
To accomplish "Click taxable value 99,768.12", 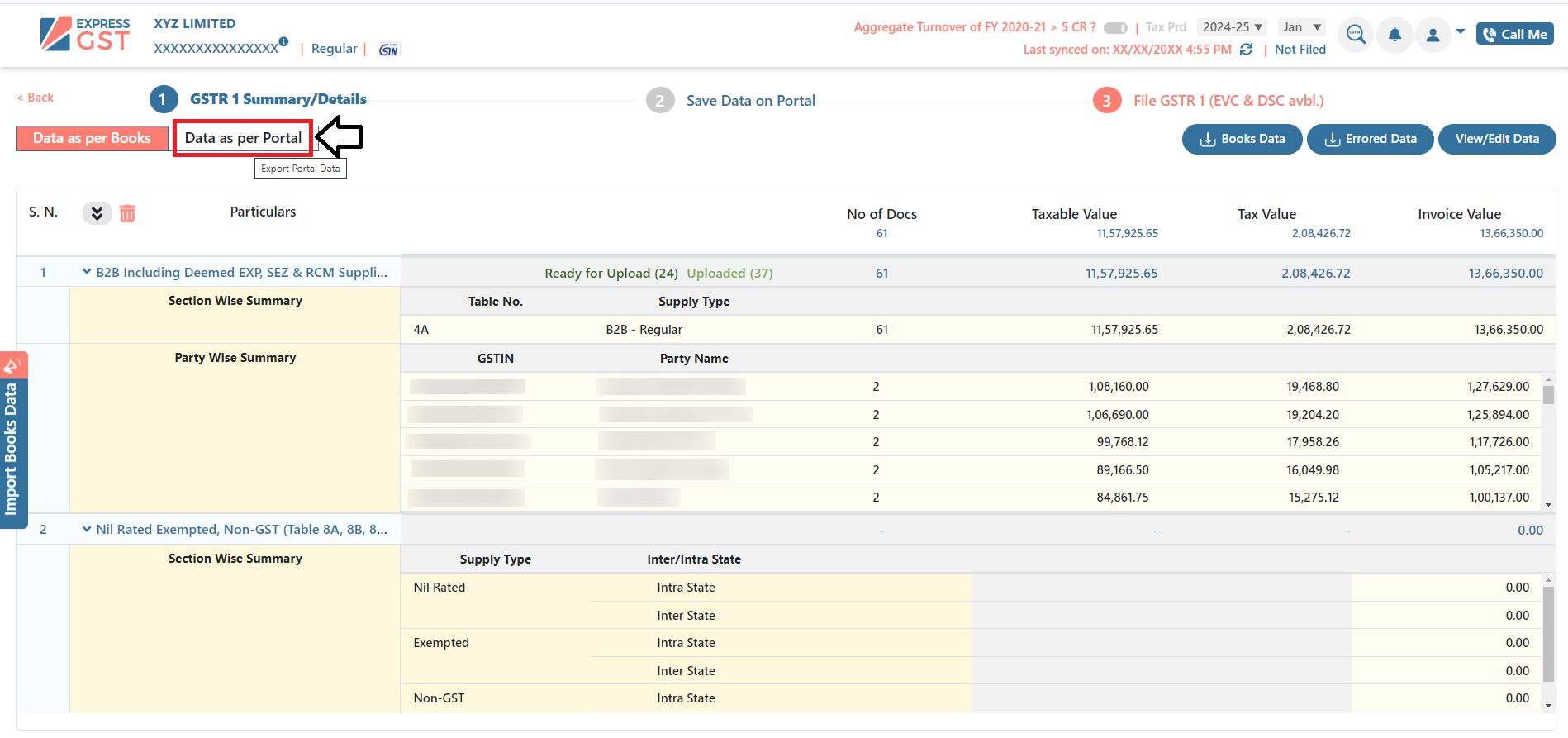I will 1123,442.
